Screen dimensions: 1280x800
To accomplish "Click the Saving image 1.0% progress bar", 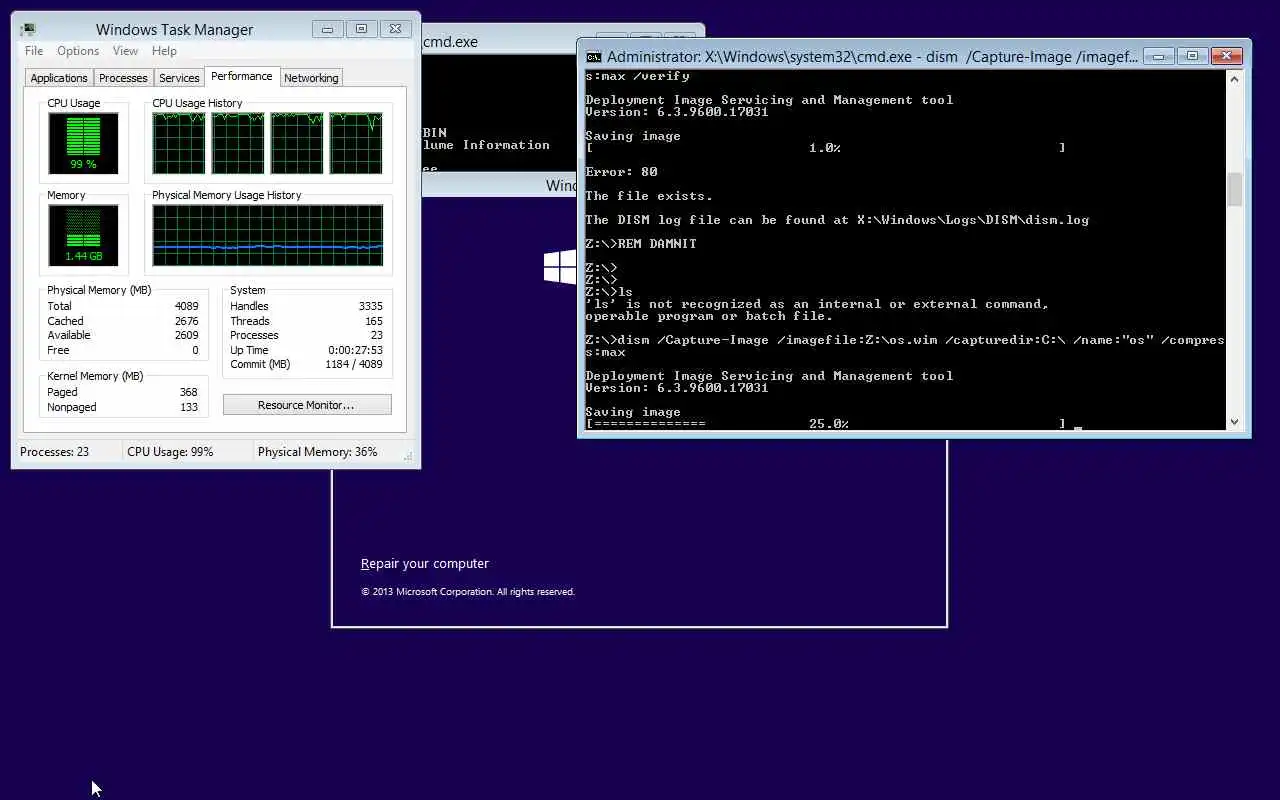I will pos(825,148).
